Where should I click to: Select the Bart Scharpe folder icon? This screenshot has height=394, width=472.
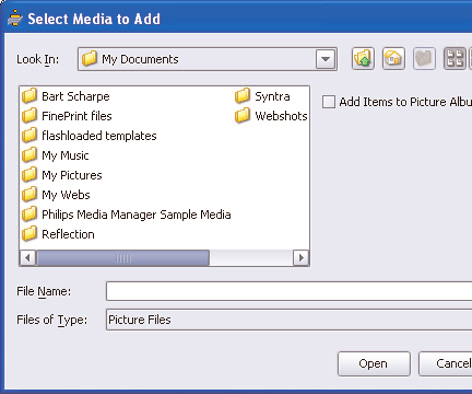[30, 96]
